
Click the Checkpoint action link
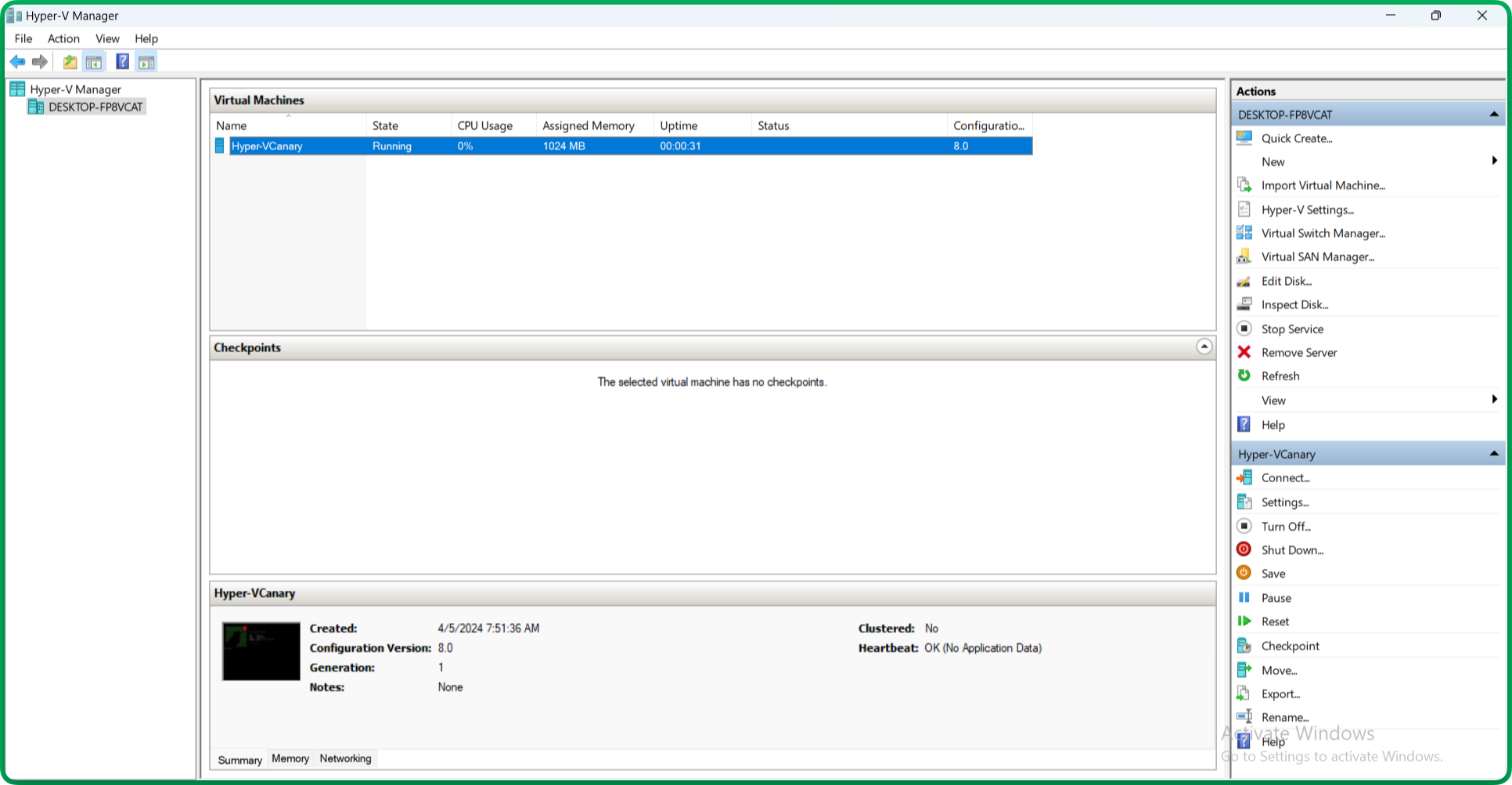click(x=1291, y=646)
